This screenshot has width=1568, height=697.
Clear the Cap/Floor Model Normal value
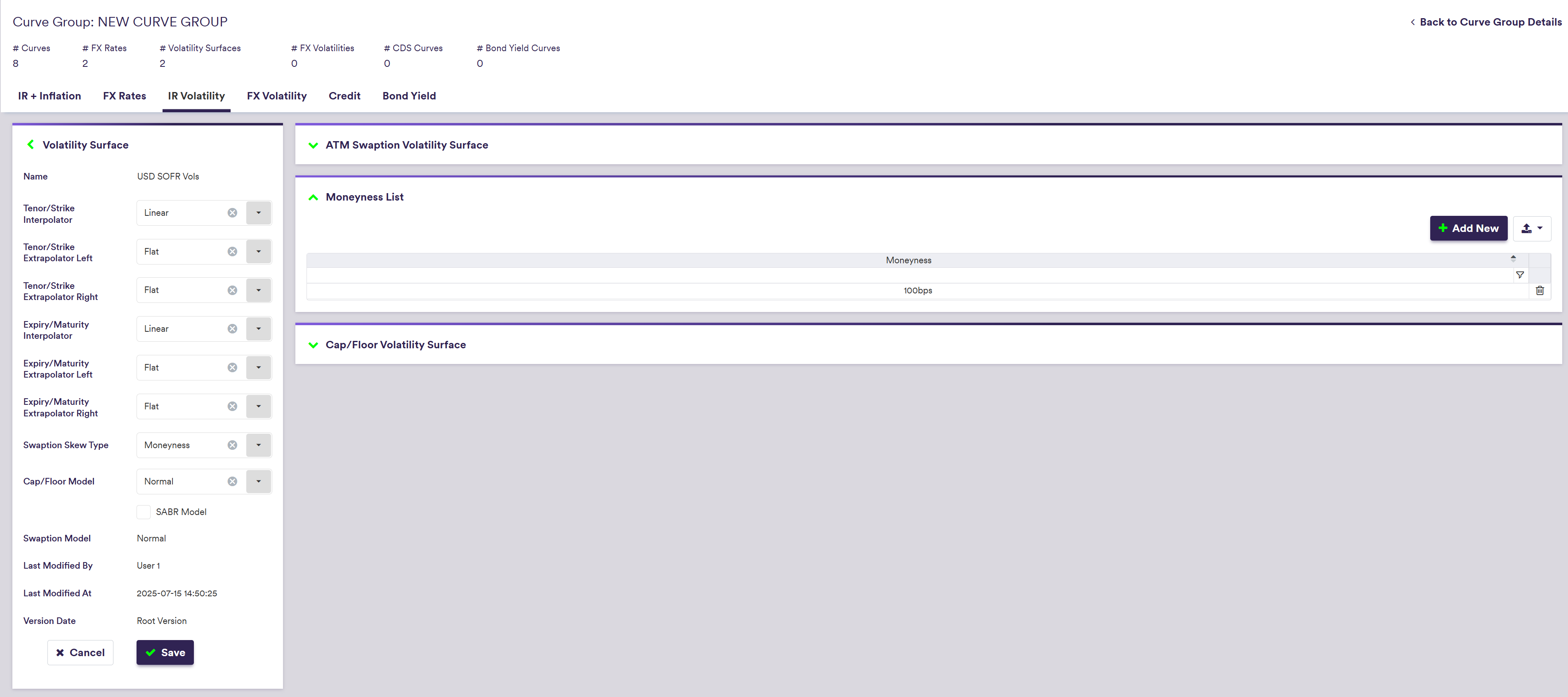coord(232,482)
